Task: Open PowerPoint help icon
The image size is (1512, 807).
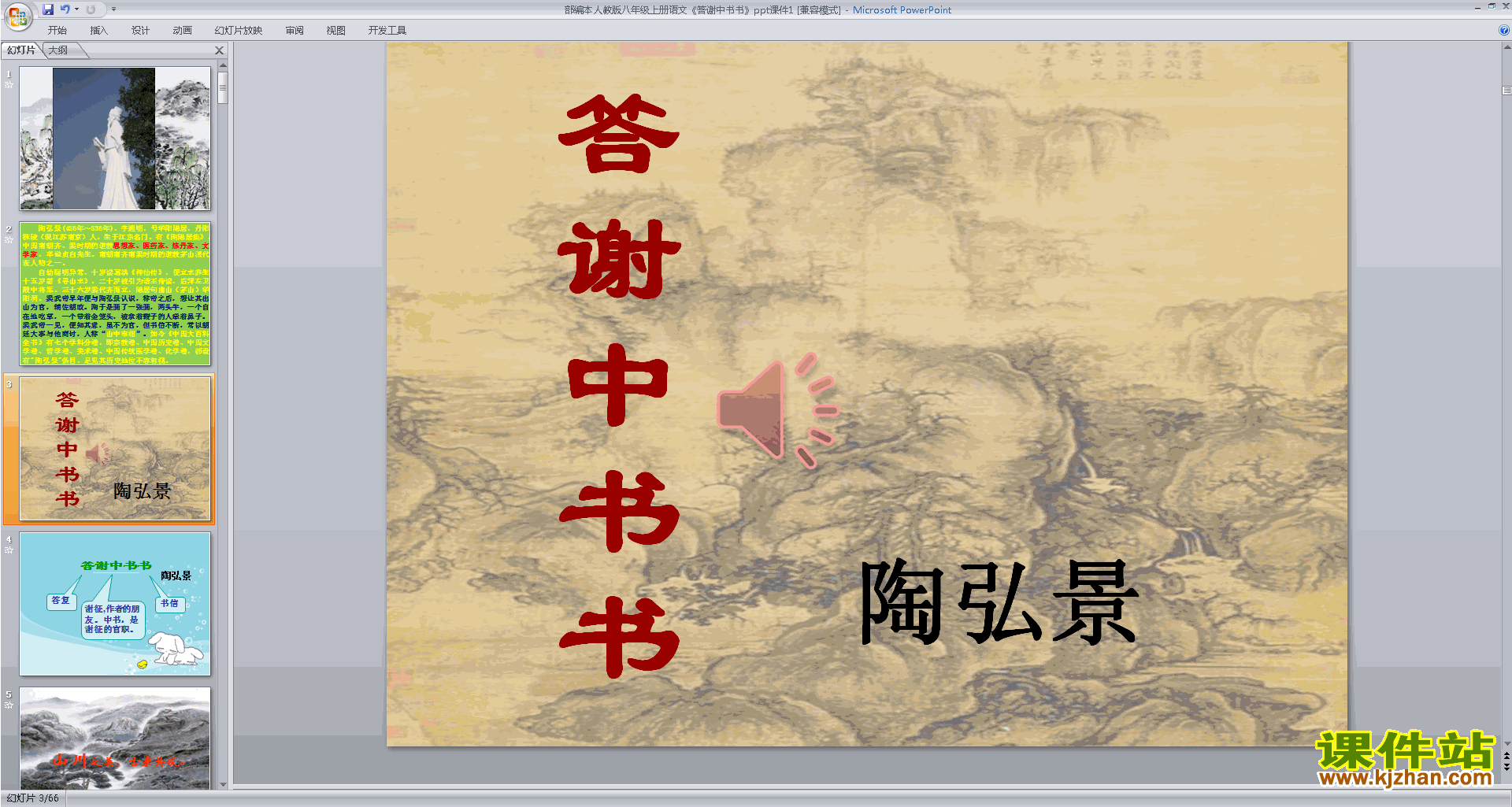Action: (x=1503, y=30)
